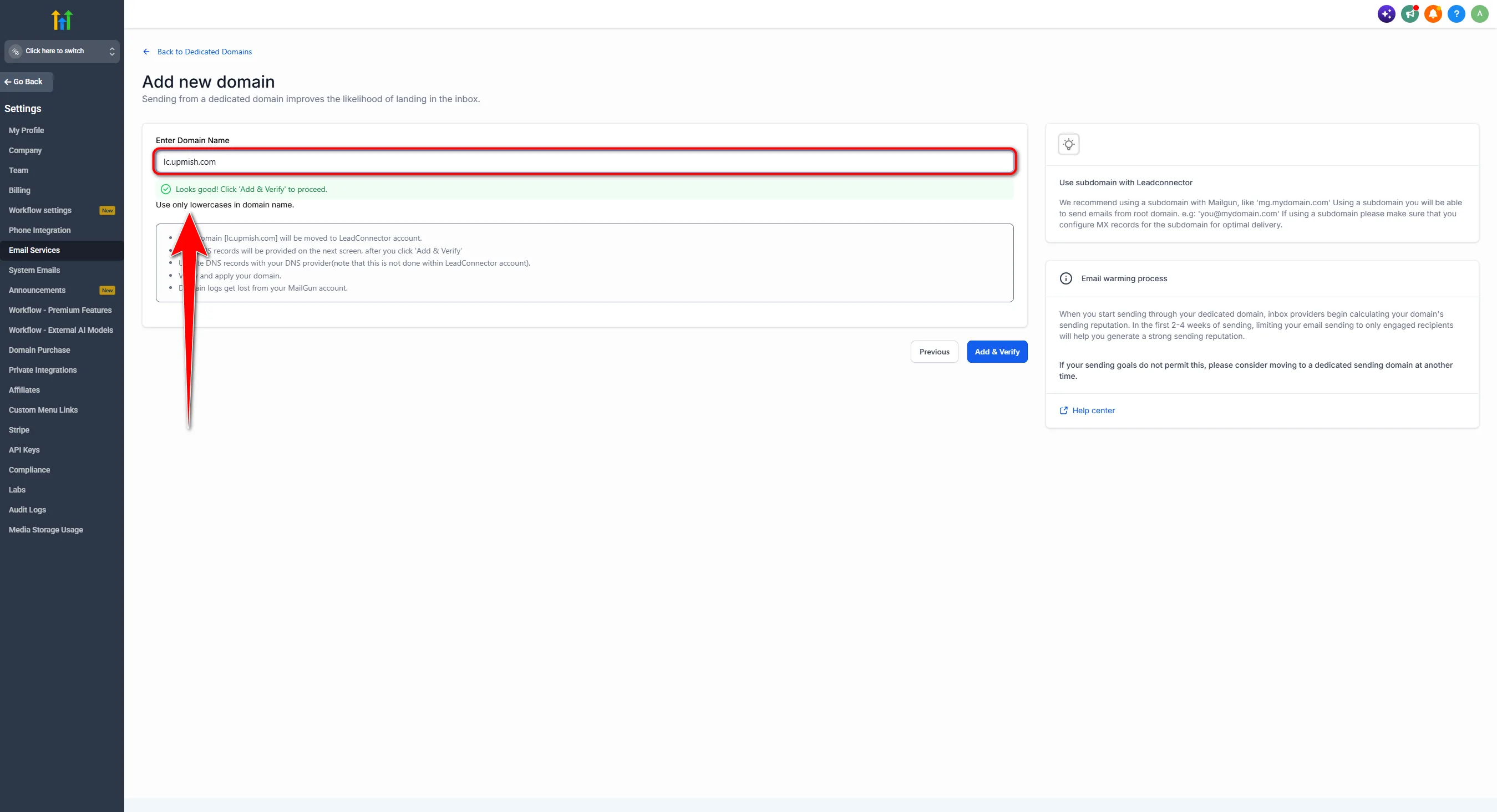Expand the 'Click here to switch' account selector
This screenshot has height=812, width=1497.
pyautogui.click(x=62, y=51)
